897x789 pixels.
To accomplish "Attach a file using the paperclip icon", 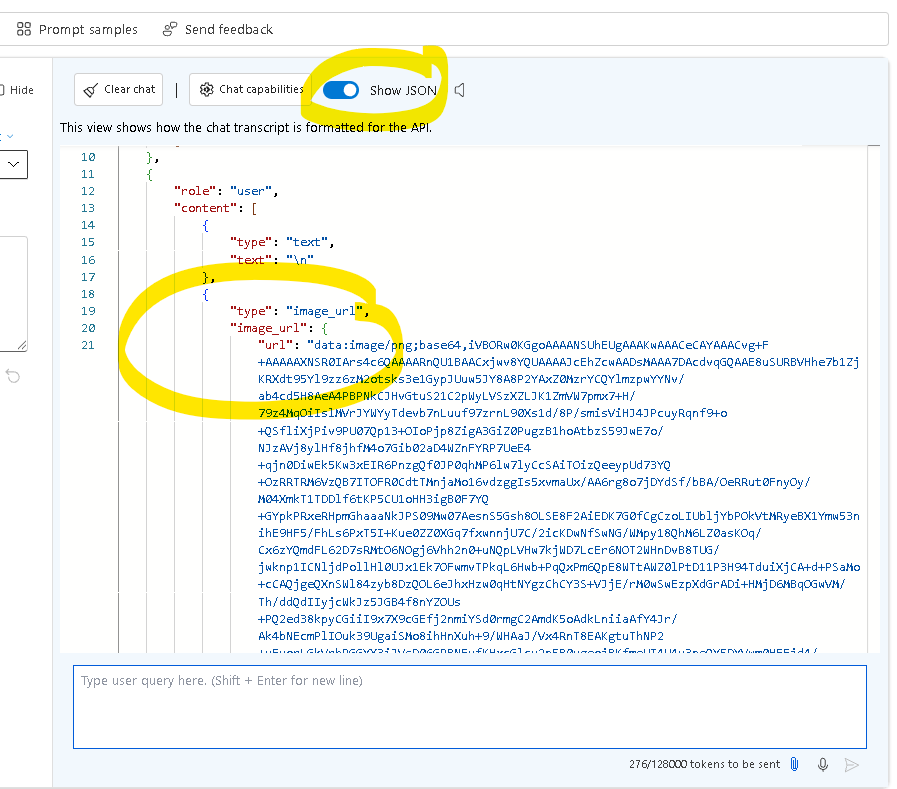I will (795, 764).
